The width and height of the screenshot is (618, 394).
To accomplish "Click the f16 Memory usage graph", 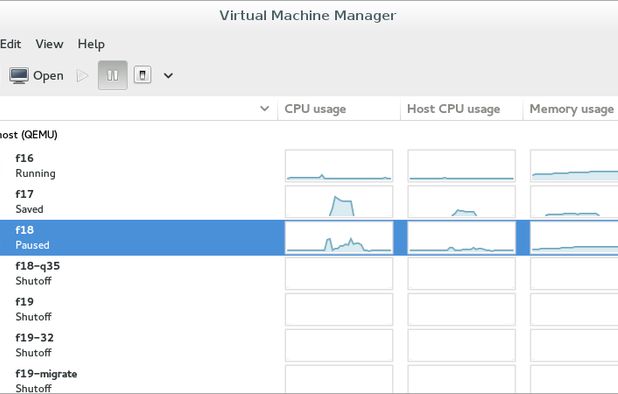I will [x=574, y=166].
